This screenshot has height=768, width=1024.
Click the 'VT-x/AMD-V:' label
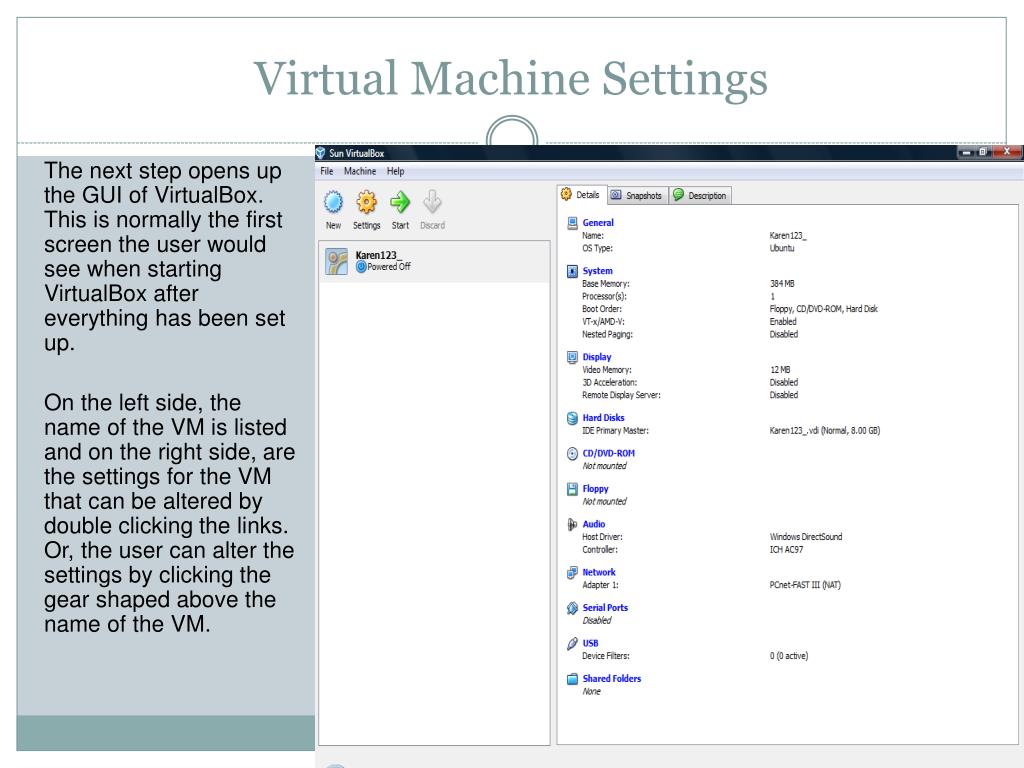pos(603,322)
